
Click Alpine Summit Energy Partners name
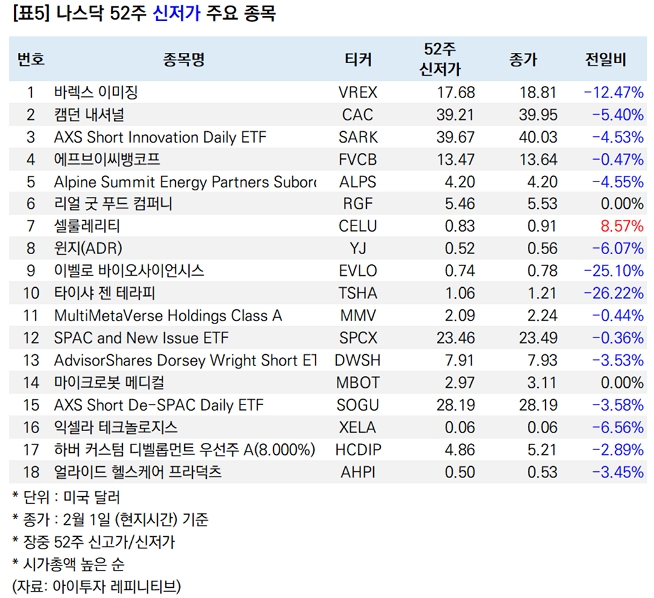pyautogui.click(x=185, y=182)
